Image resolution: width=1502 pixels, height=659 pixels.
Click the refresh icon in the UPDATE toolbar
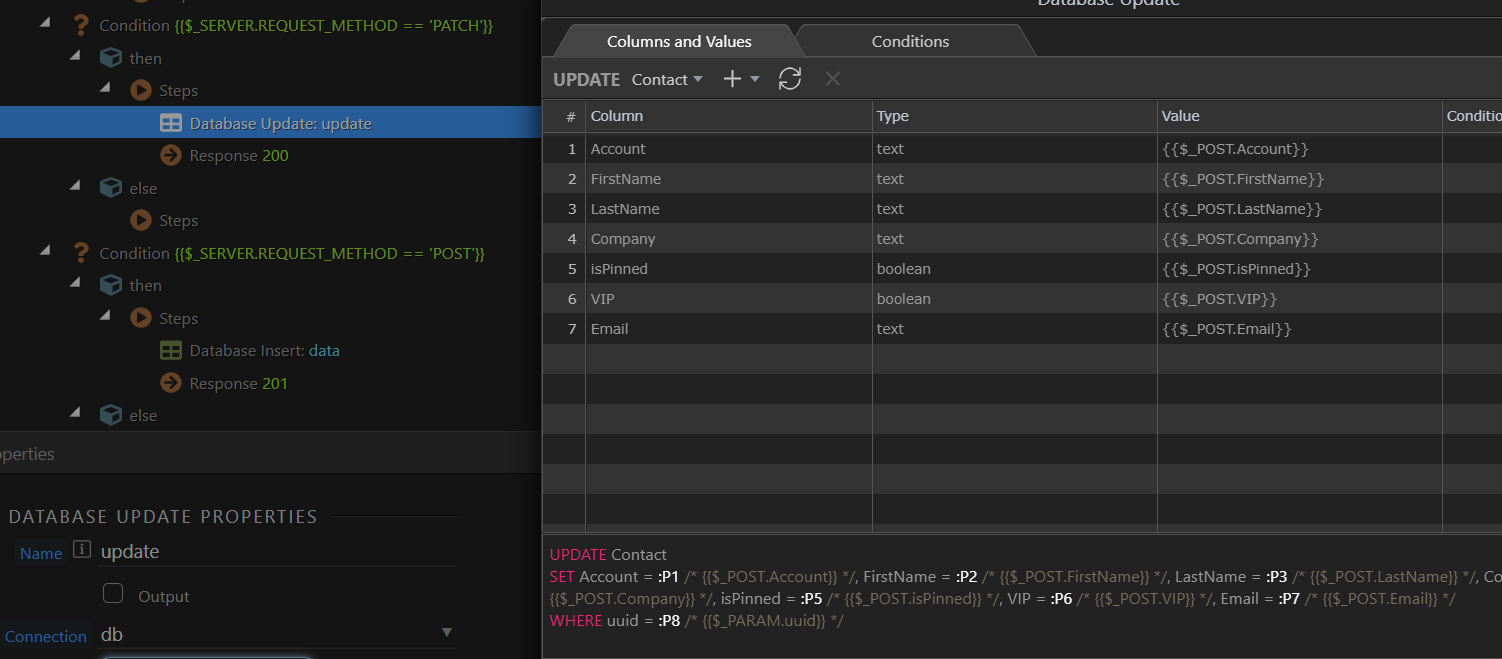click(790, 79)
